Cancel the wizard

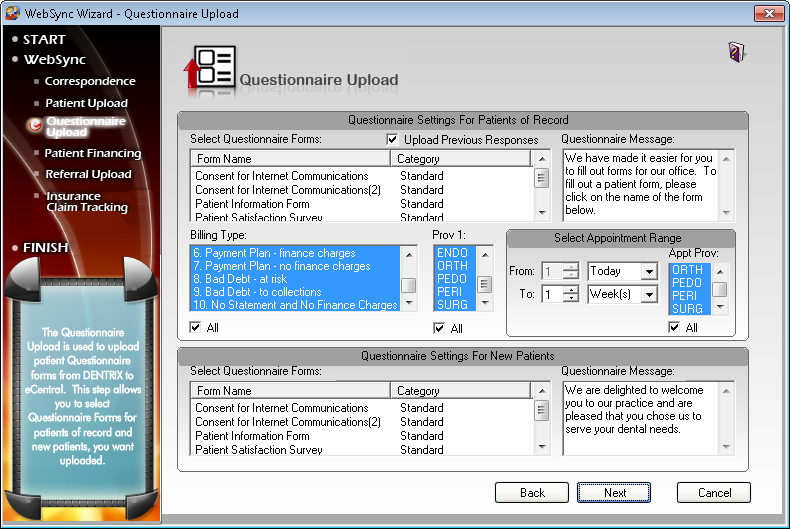click(714, 492)
